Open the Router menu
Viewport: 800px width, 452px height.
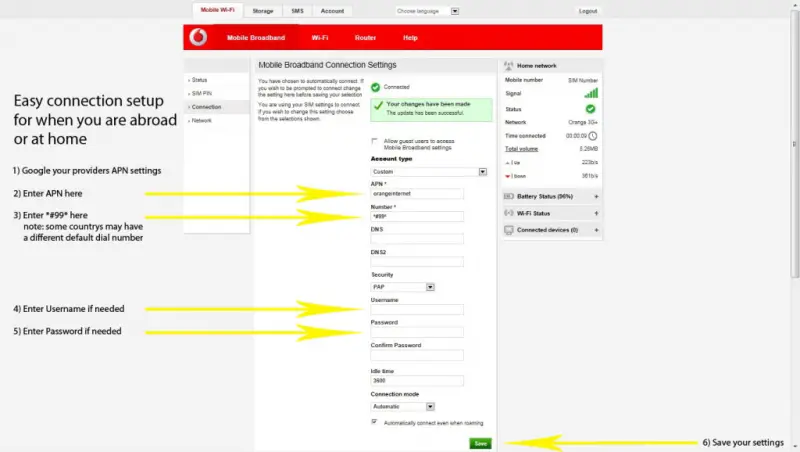tap(365, 38)
